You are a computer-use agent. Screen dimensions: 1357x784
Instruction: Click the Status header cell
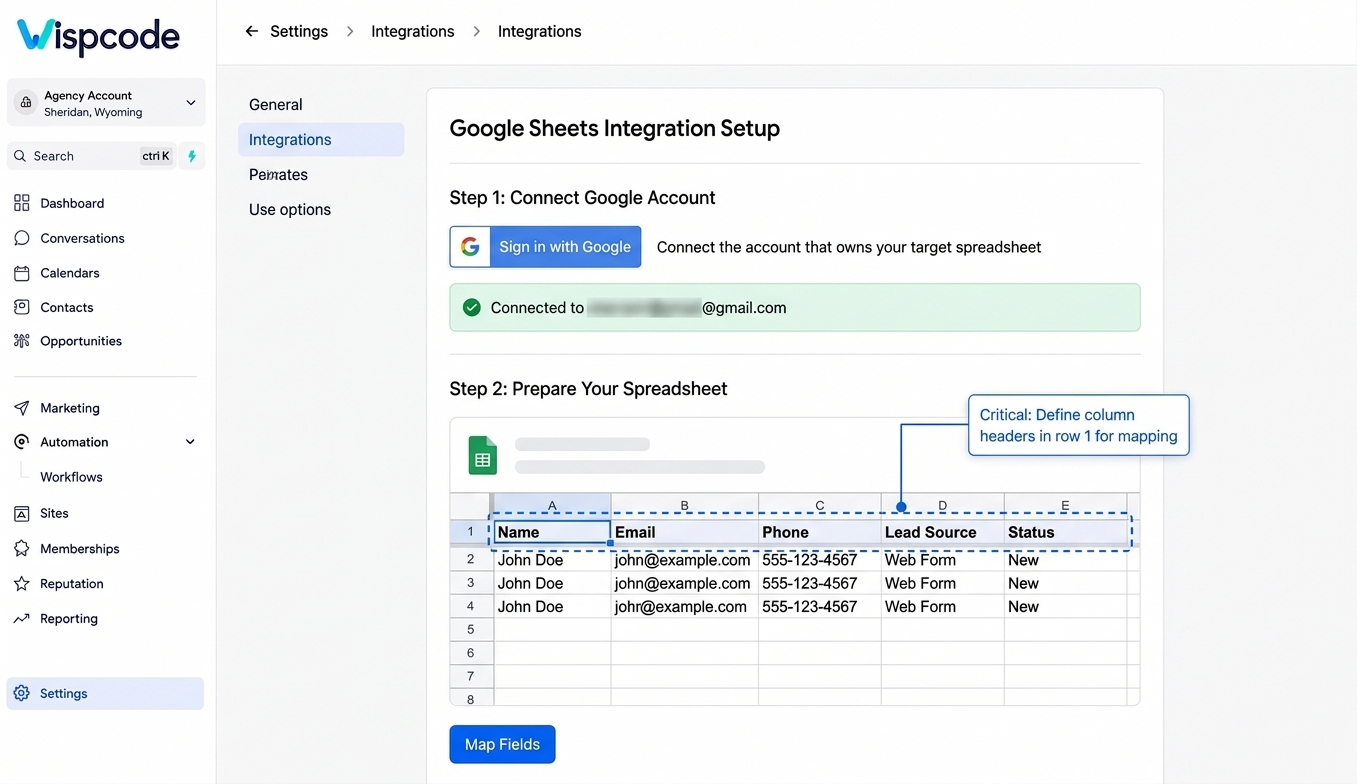(1065, 532)
